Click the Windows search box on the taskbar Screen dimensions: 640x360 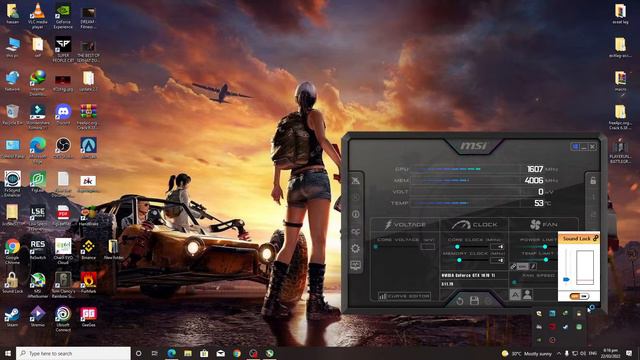73,353
